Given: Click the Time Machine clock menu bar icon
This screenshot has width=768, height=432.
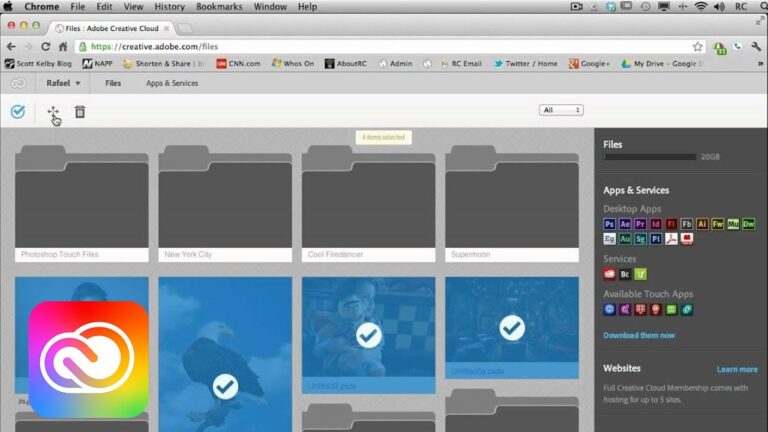Looking at the screenshot, I should point(646,7).
